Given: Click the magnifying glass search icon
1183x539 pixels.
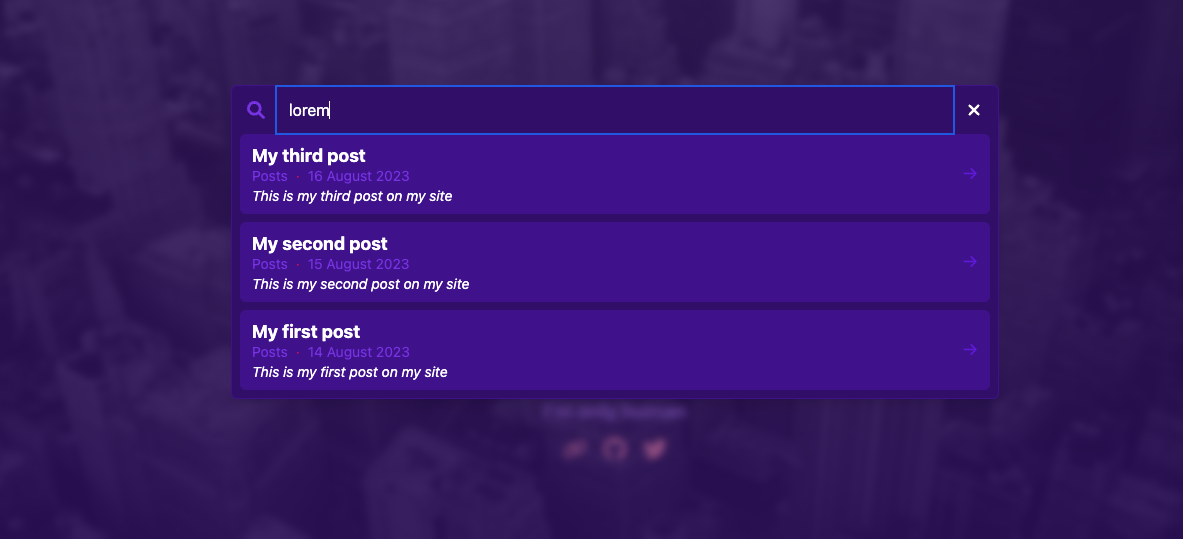Looking at the screenshot, I should (256, 110).
